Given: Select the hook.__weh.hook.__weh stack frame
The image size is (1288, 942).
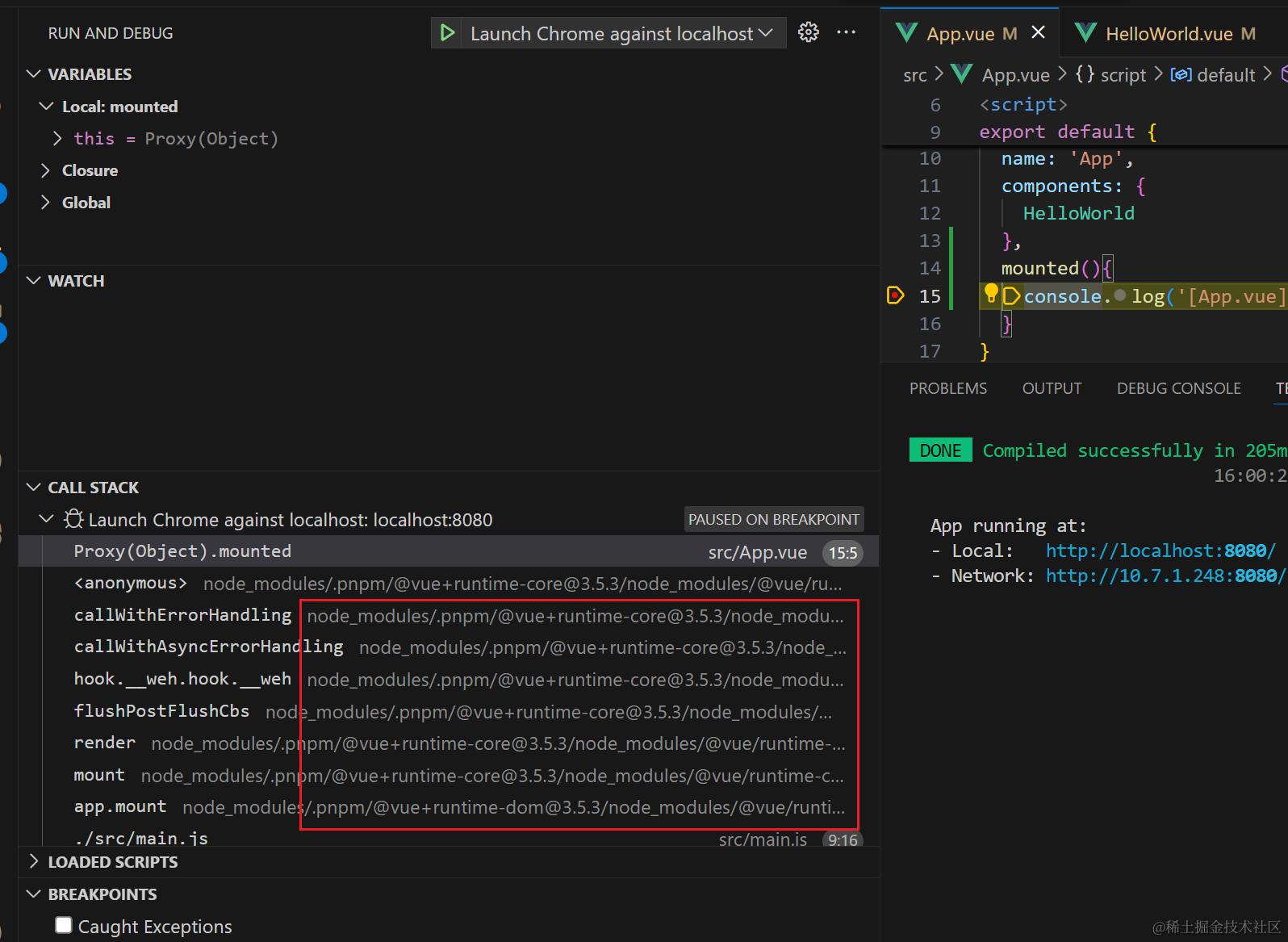Looking at the screenshot, I should 449,680.
